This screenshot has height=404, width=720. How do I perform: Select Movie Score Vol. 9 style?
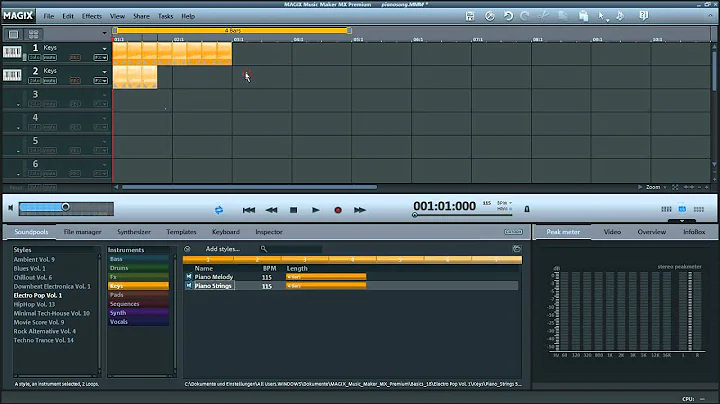tap(39, 322)
